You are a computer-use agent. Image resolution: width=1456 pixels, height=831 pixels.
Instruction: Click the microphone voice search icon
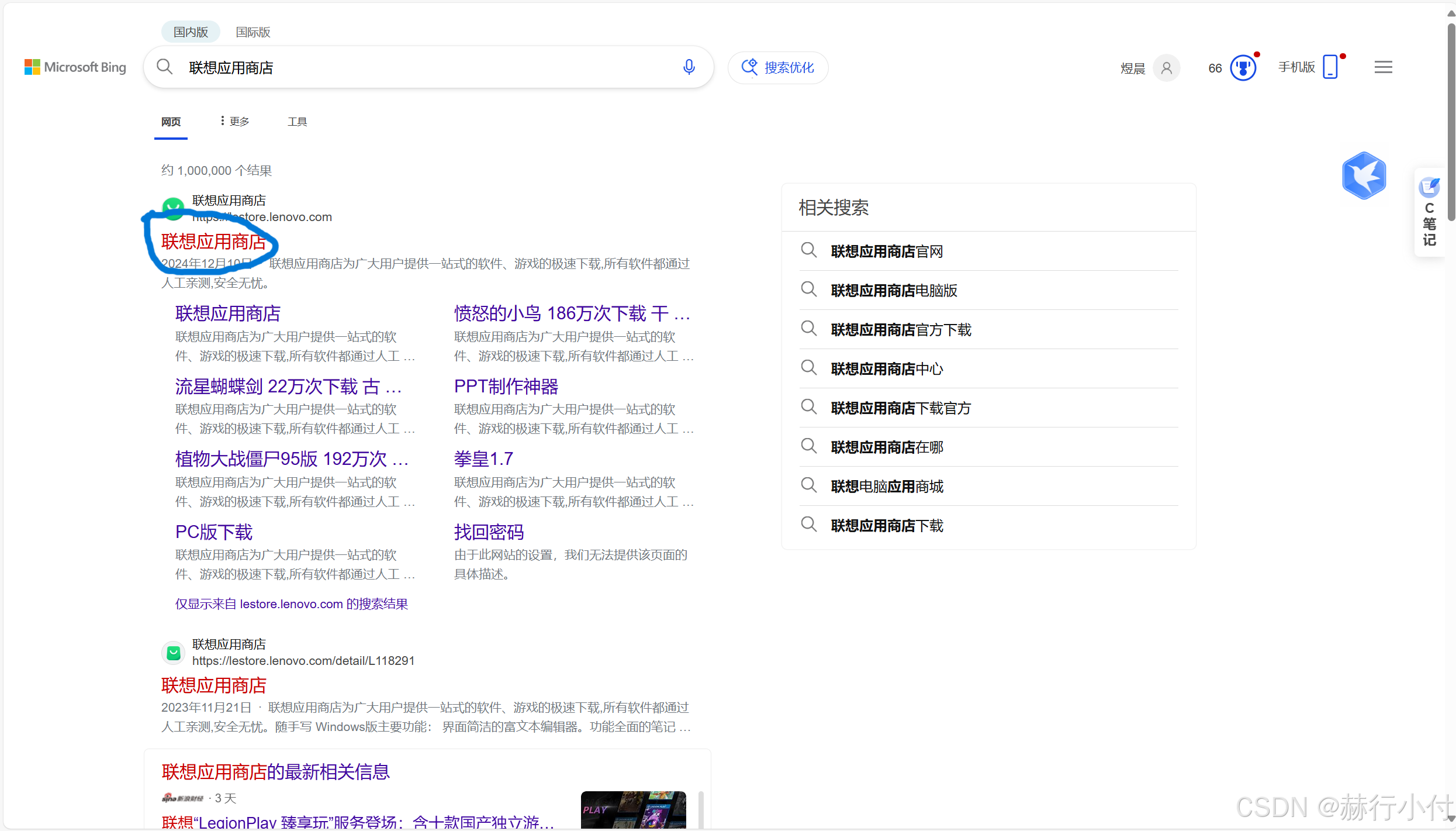689,67
